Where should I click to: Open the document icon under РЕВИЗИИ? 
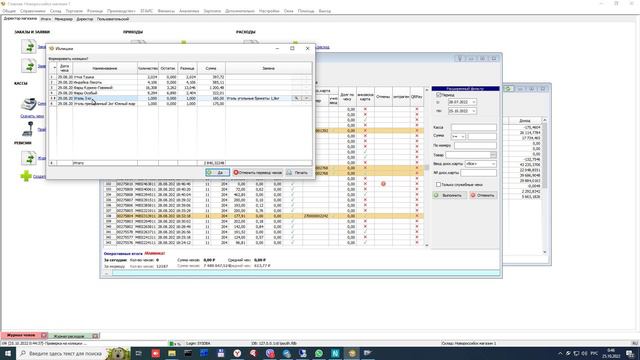click(x=29, y=158)
